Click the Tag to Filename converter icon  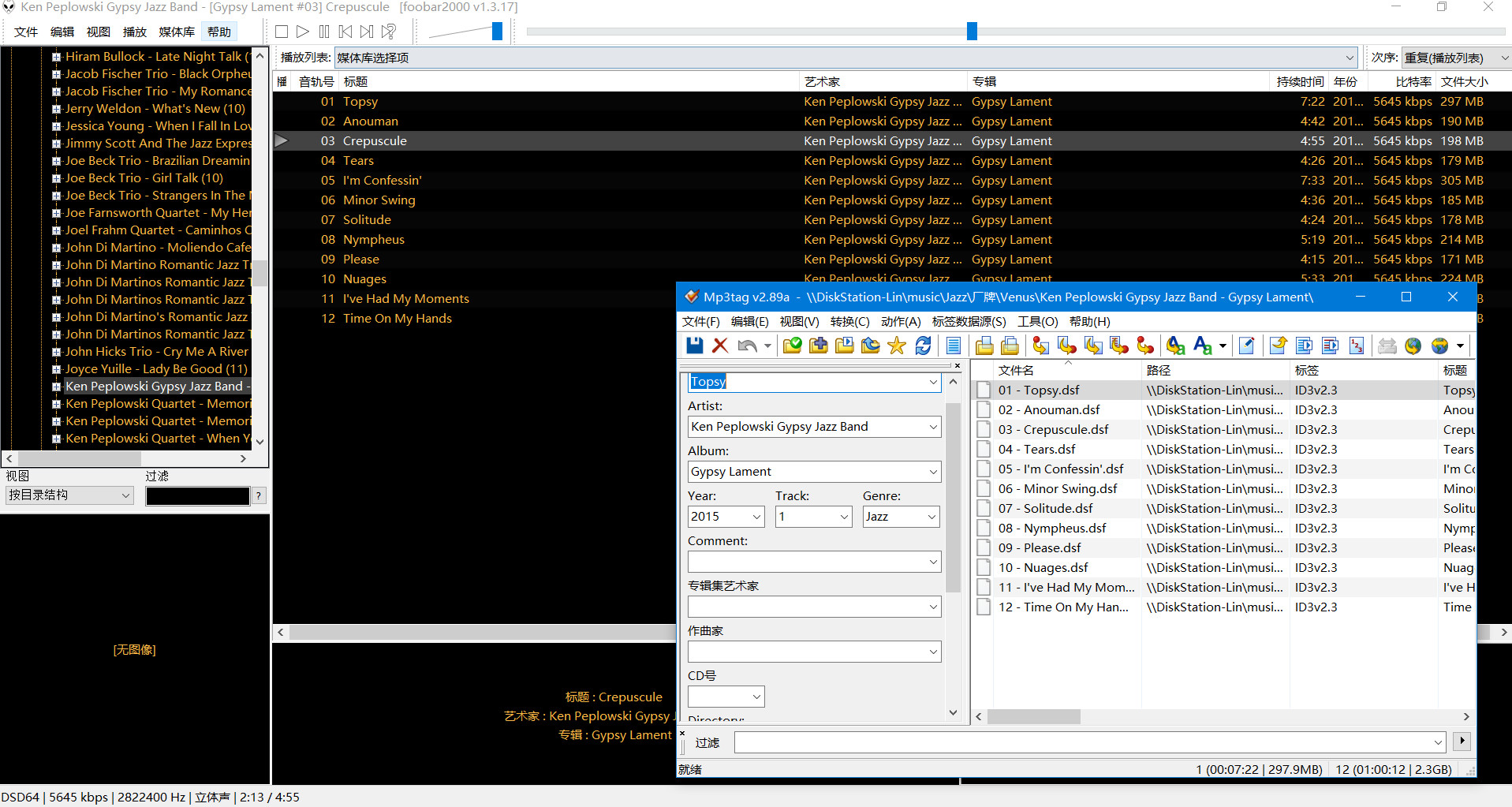1041,346
